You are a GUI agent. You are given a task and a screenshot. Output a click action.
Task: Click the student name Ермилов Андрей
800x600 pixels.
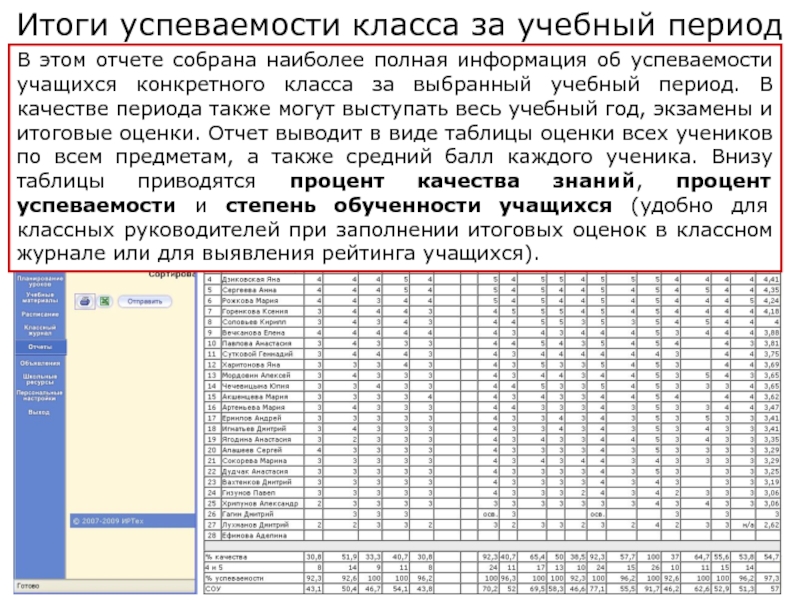tap(251, 418)
